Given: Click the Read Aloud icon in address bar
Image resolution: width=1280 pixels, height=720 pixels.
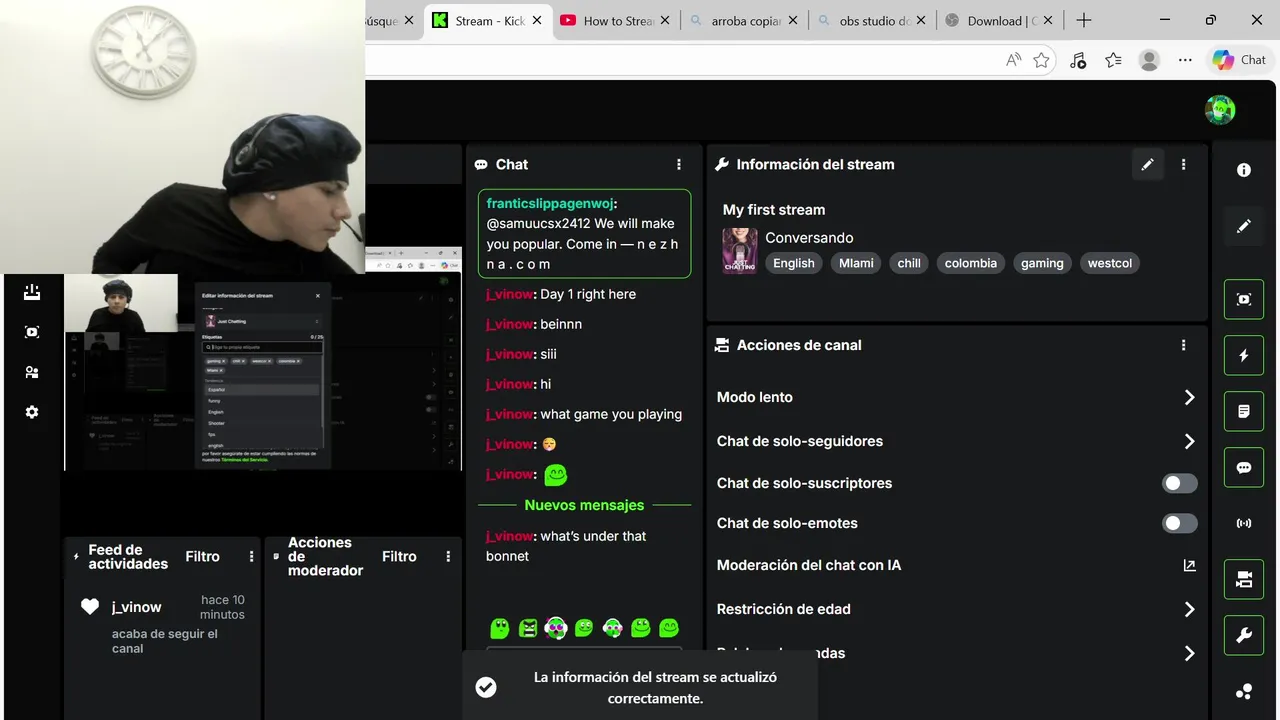Looking at the screenshot, I should 1013,60.
